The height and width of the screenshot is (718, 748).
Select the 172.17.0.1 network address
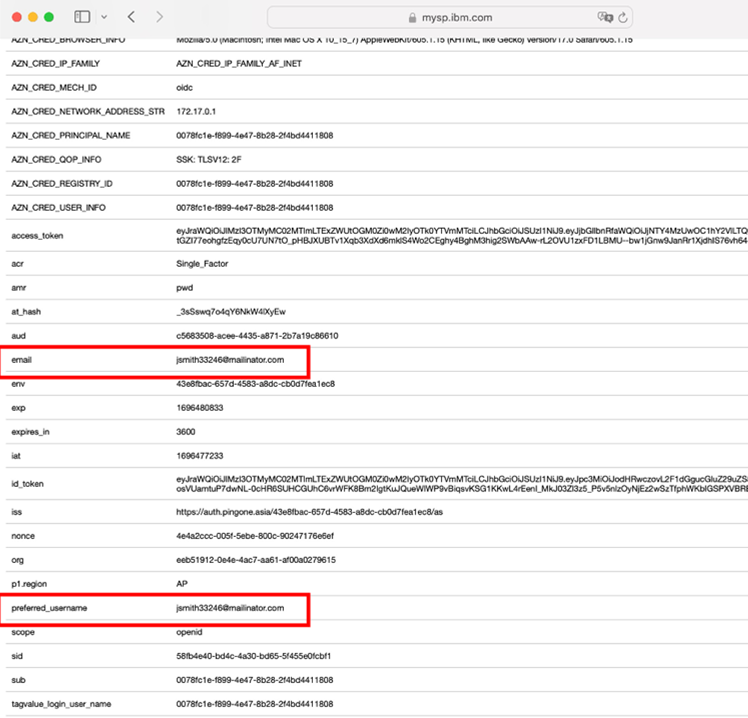pos(196,112)
